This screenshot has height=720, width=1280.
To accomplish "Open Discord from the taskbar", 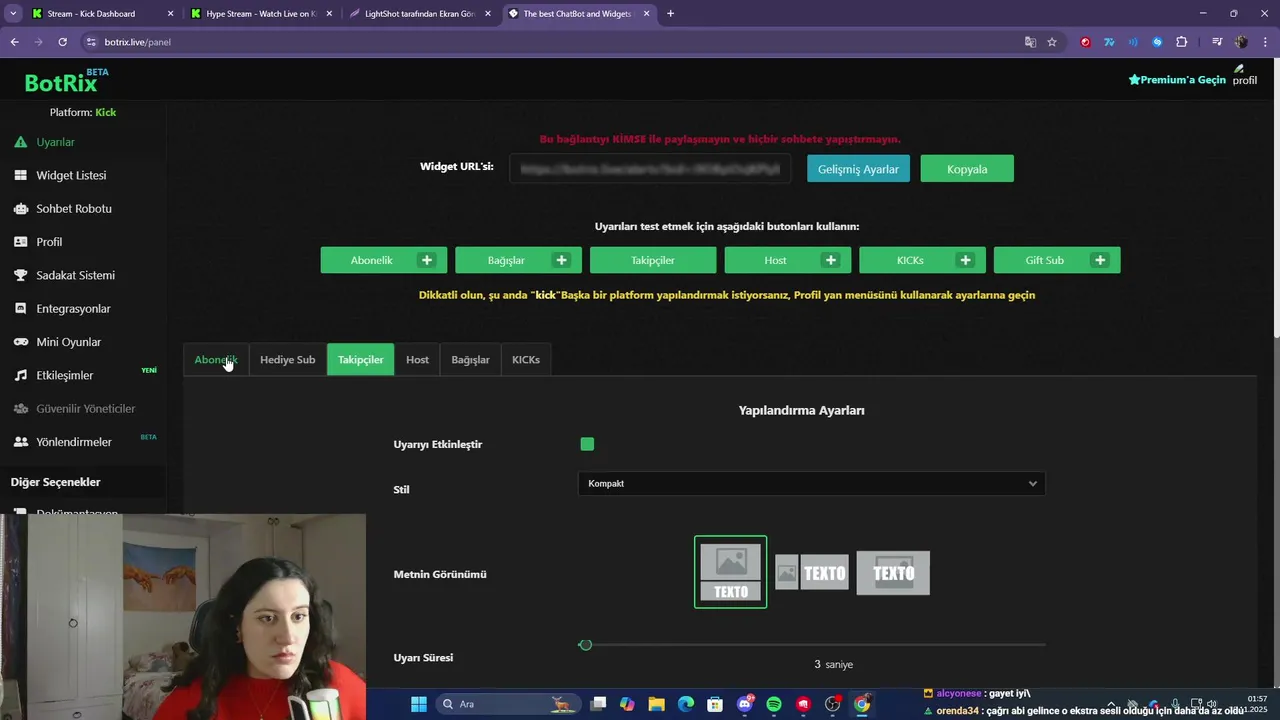I will coord(745,704).
